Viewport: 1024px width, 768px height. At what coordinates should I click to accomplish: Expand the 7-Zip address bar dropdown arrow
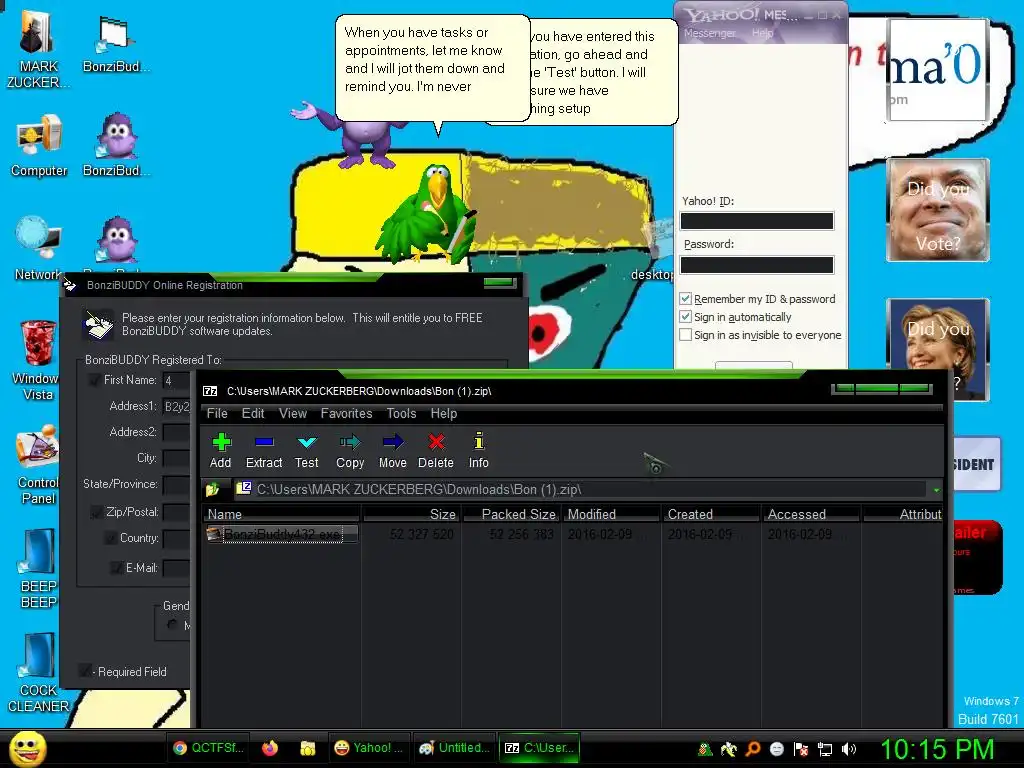coord(936,489)
